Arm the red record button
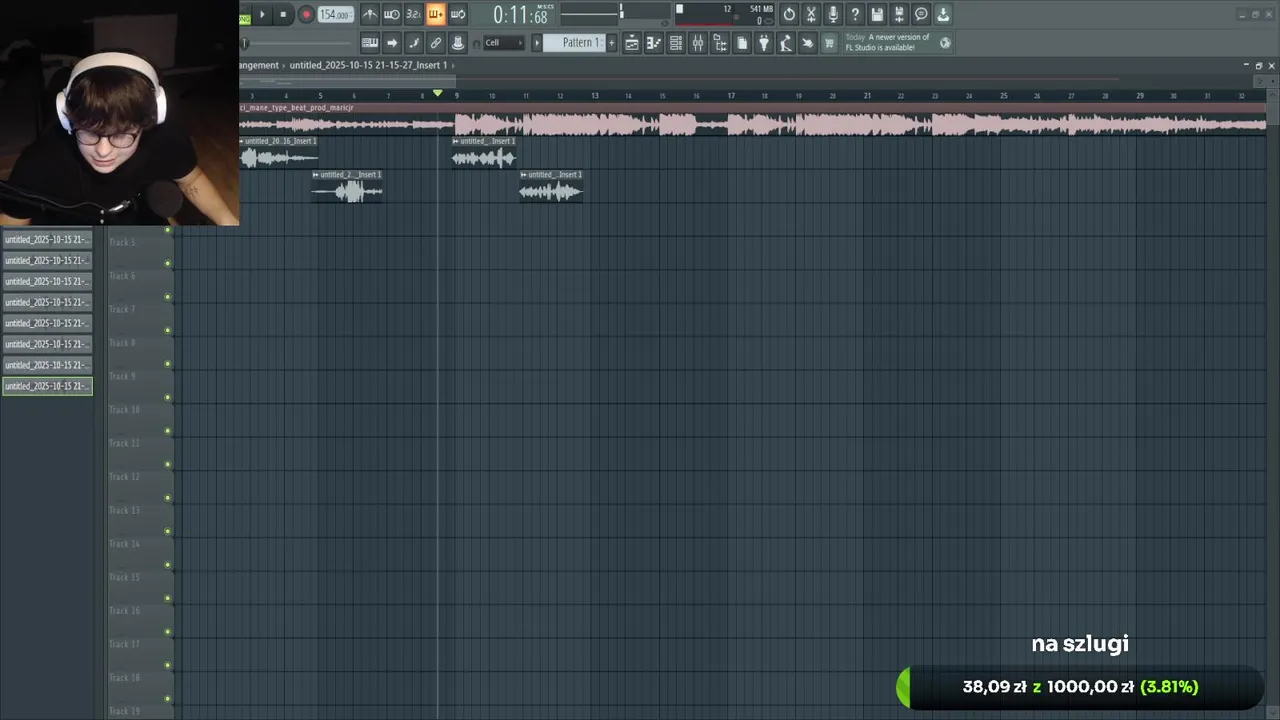 click(306, 14)
